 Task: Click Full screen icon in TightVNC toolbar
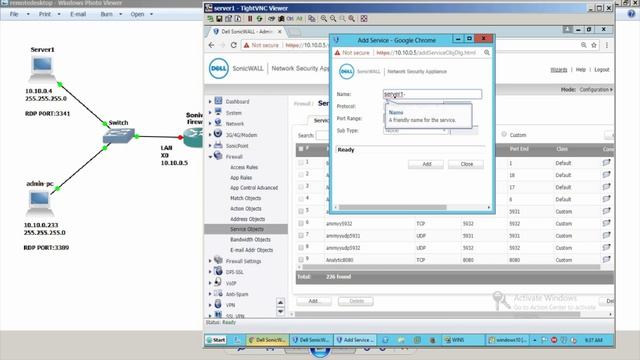click(x=364, y=19)
